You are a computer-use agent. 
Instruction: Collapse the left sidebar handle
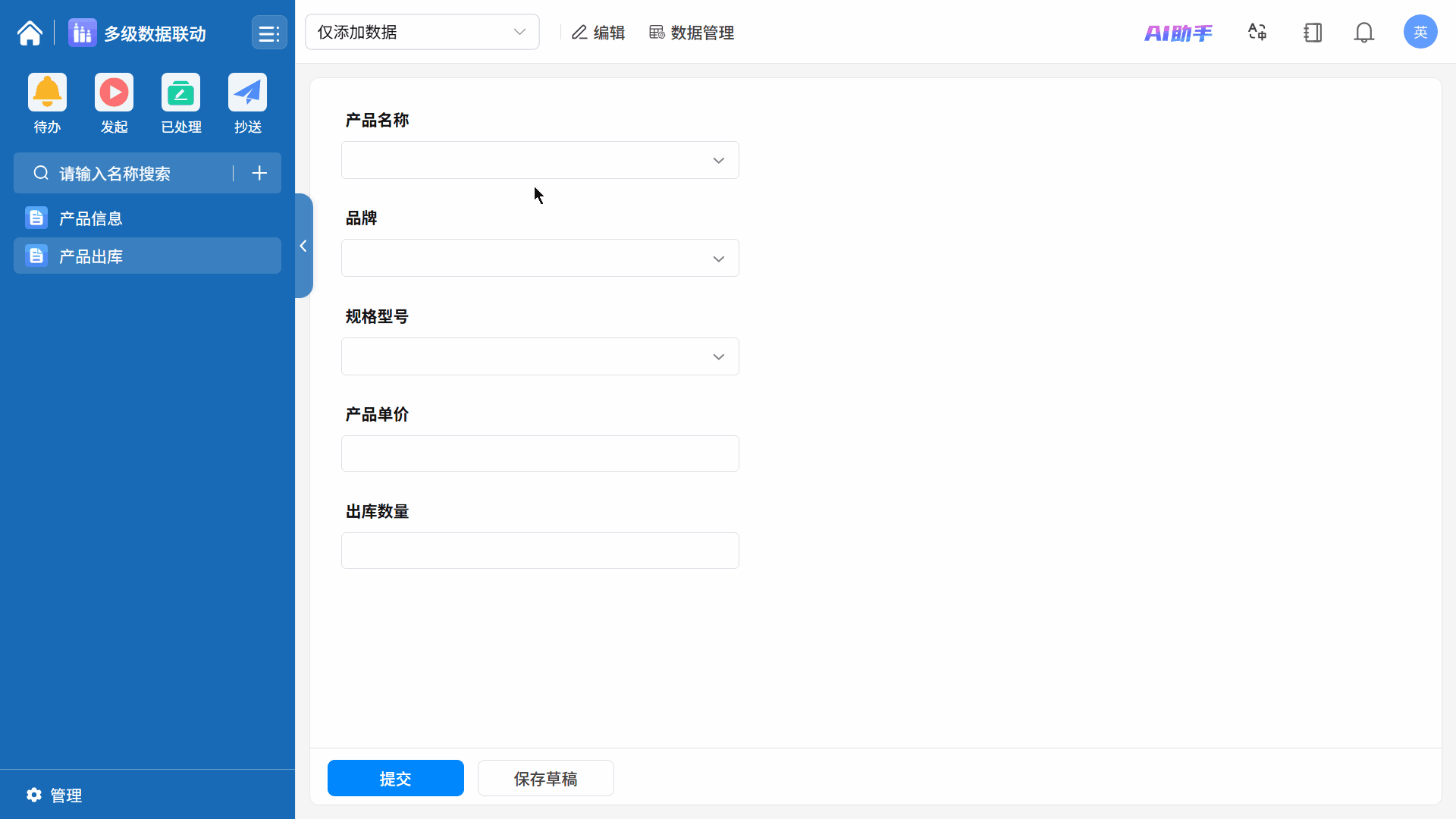[x=303, y=246]
